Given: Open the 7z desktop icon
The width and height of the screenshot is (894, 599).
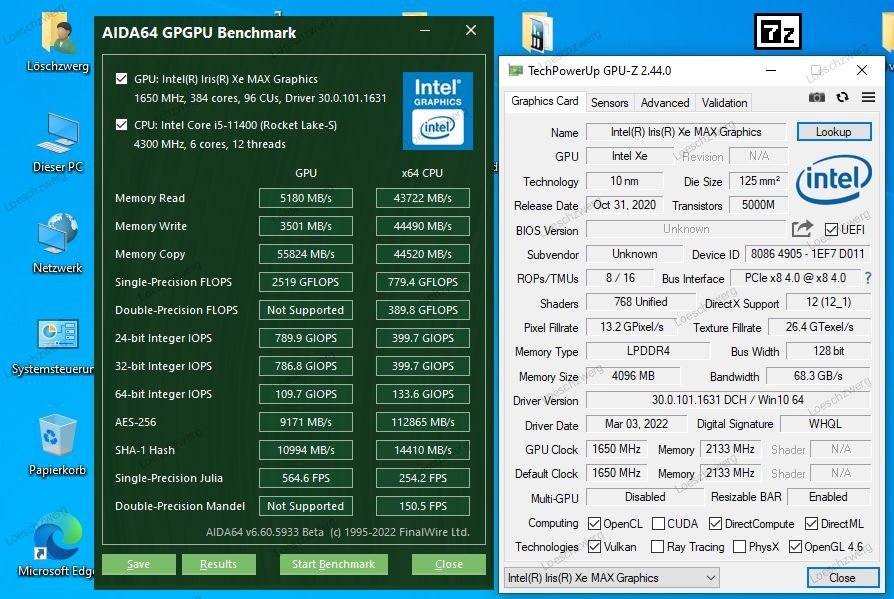Looking at the screenshot, I should [778, 31].
